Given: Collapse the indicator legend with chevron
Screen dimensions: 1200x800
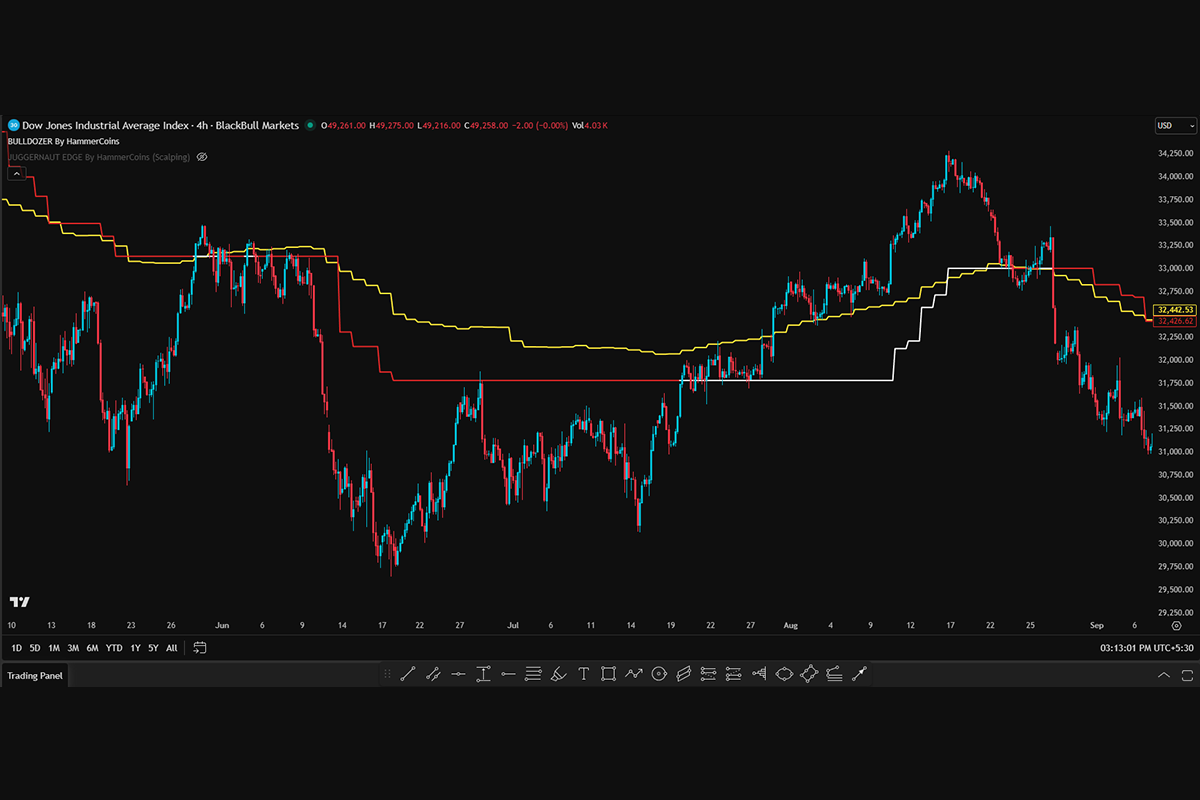Looking at the screenshot, I should tap(16, 173).
